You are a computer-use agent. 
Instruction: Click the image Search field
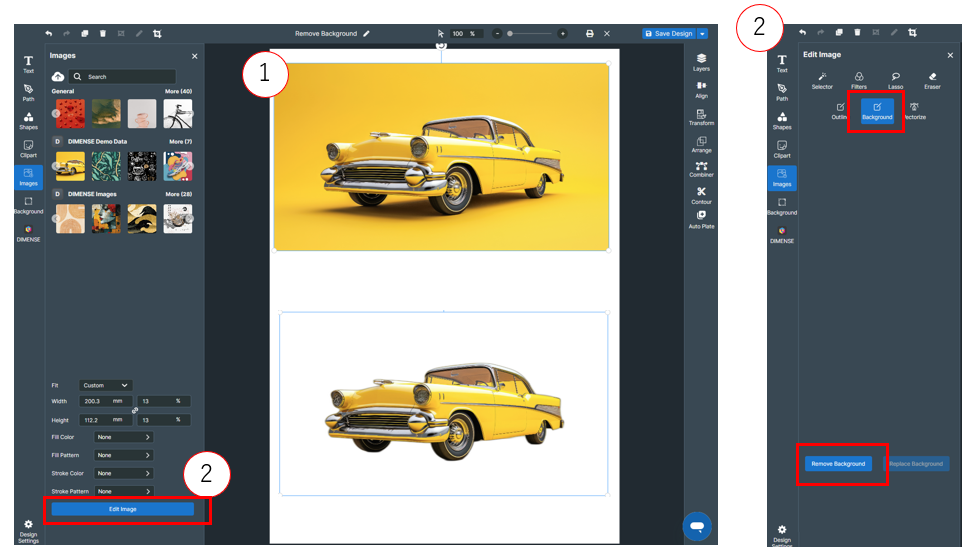click(125, 77)
